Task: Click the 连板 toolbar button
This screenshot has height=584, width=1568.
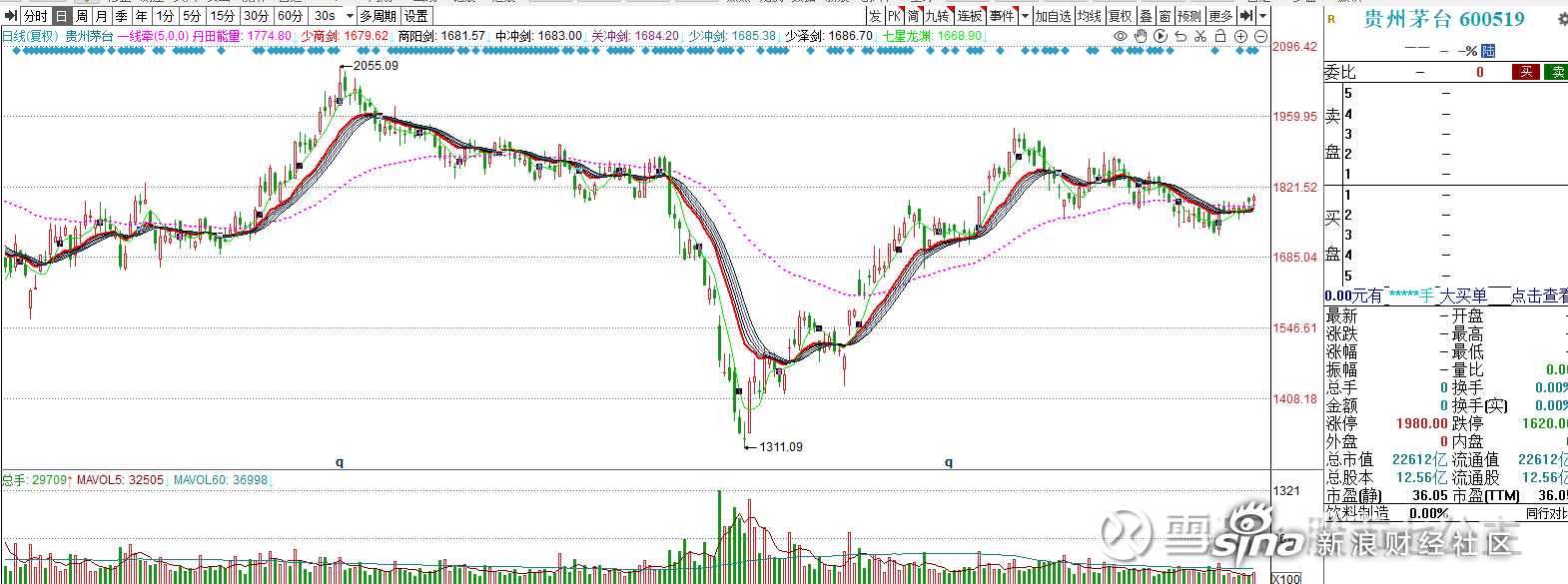Action: (971, 16)
